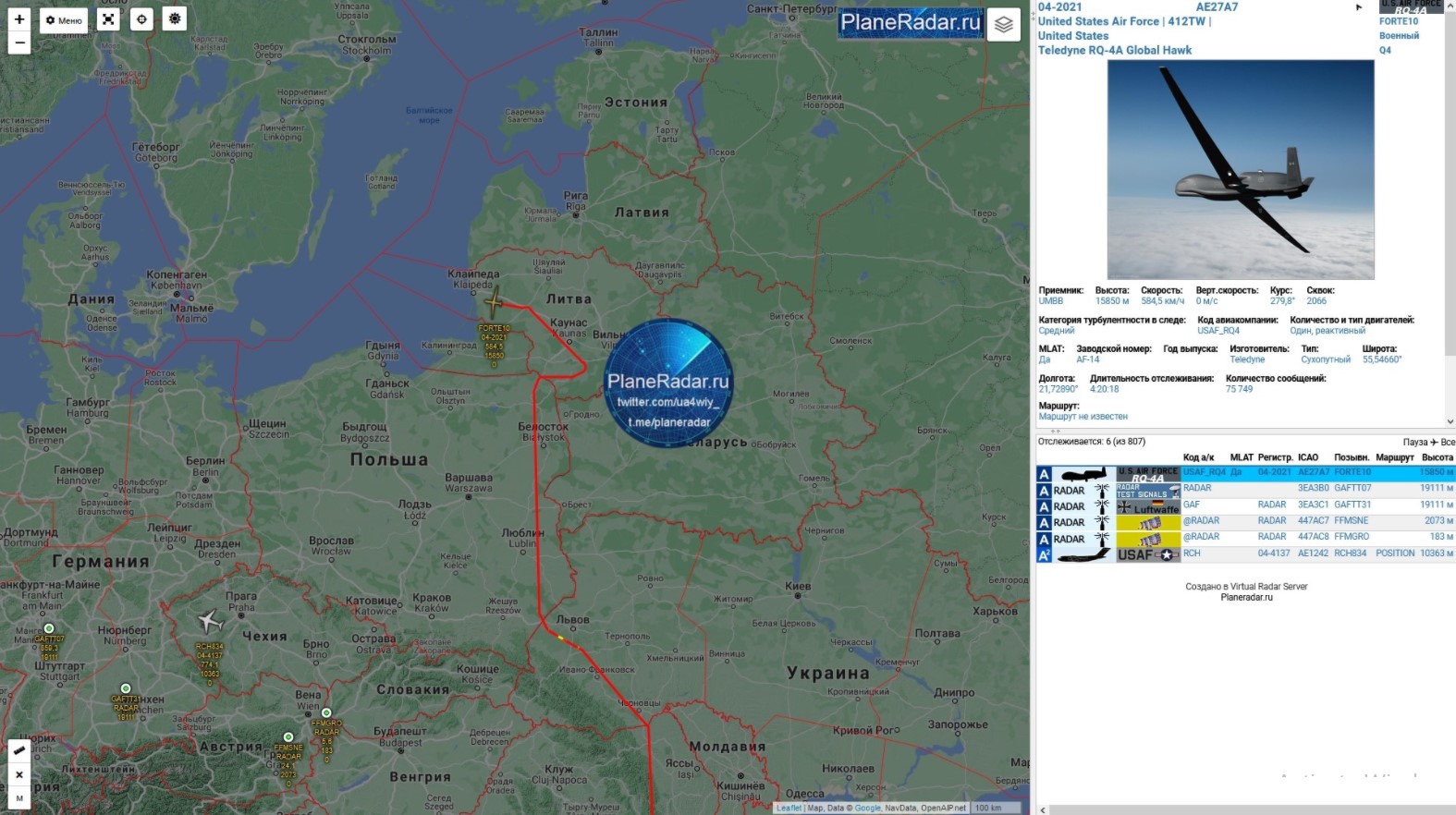Click FORTE10 aircraft marker on map

(494, 302)
